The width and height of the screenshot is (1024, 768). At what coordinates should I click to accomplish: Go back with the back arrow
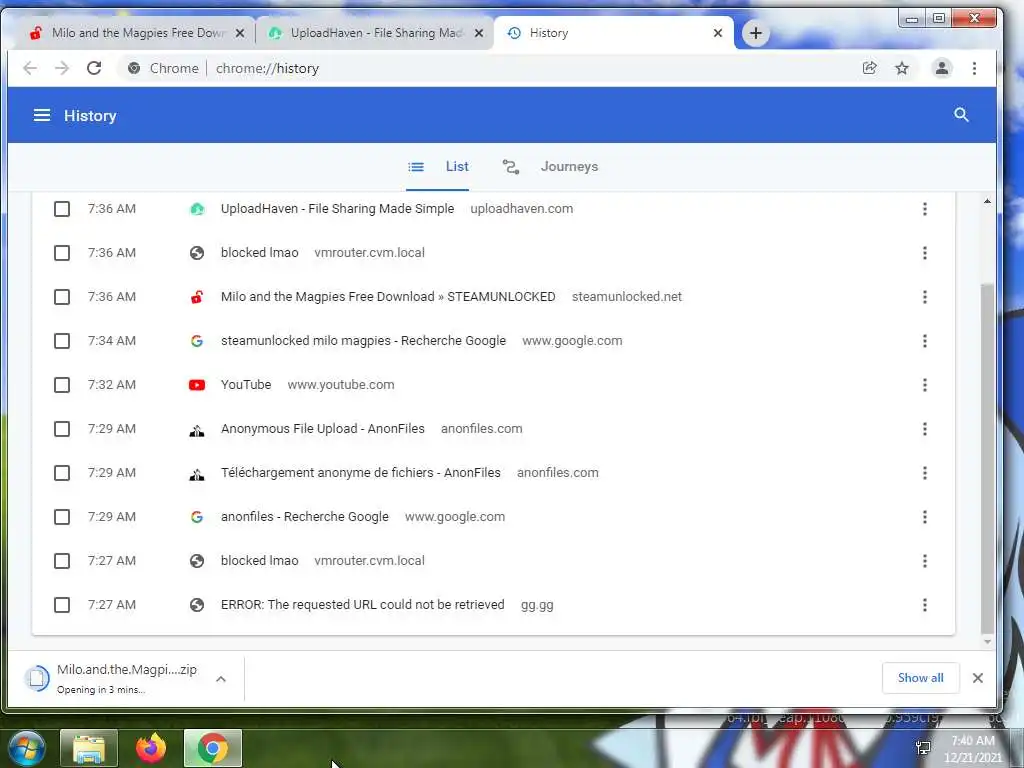tap(30, 68)
